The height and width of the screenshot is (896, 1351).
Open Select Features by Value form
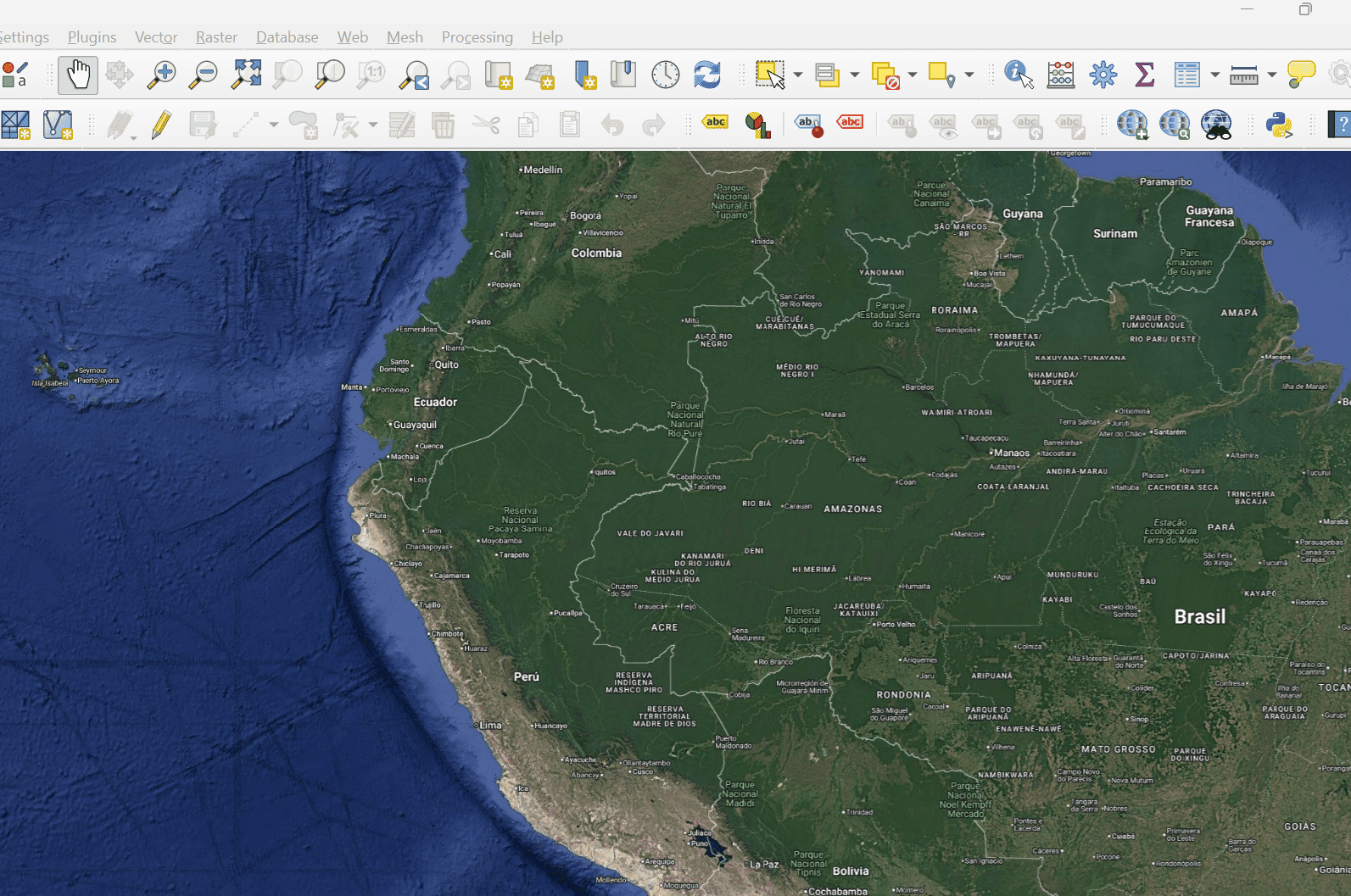click(827, 75)
